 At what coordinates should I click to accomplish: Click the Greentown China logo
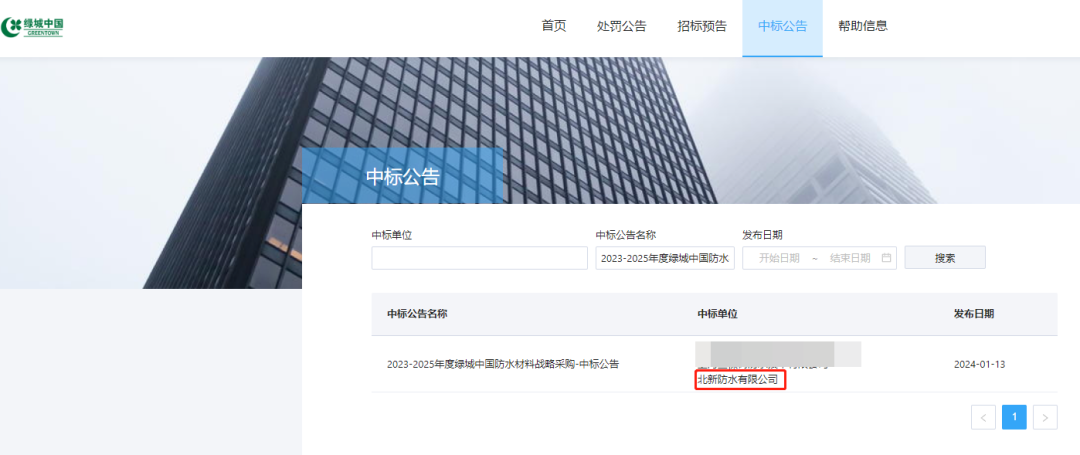32,27
